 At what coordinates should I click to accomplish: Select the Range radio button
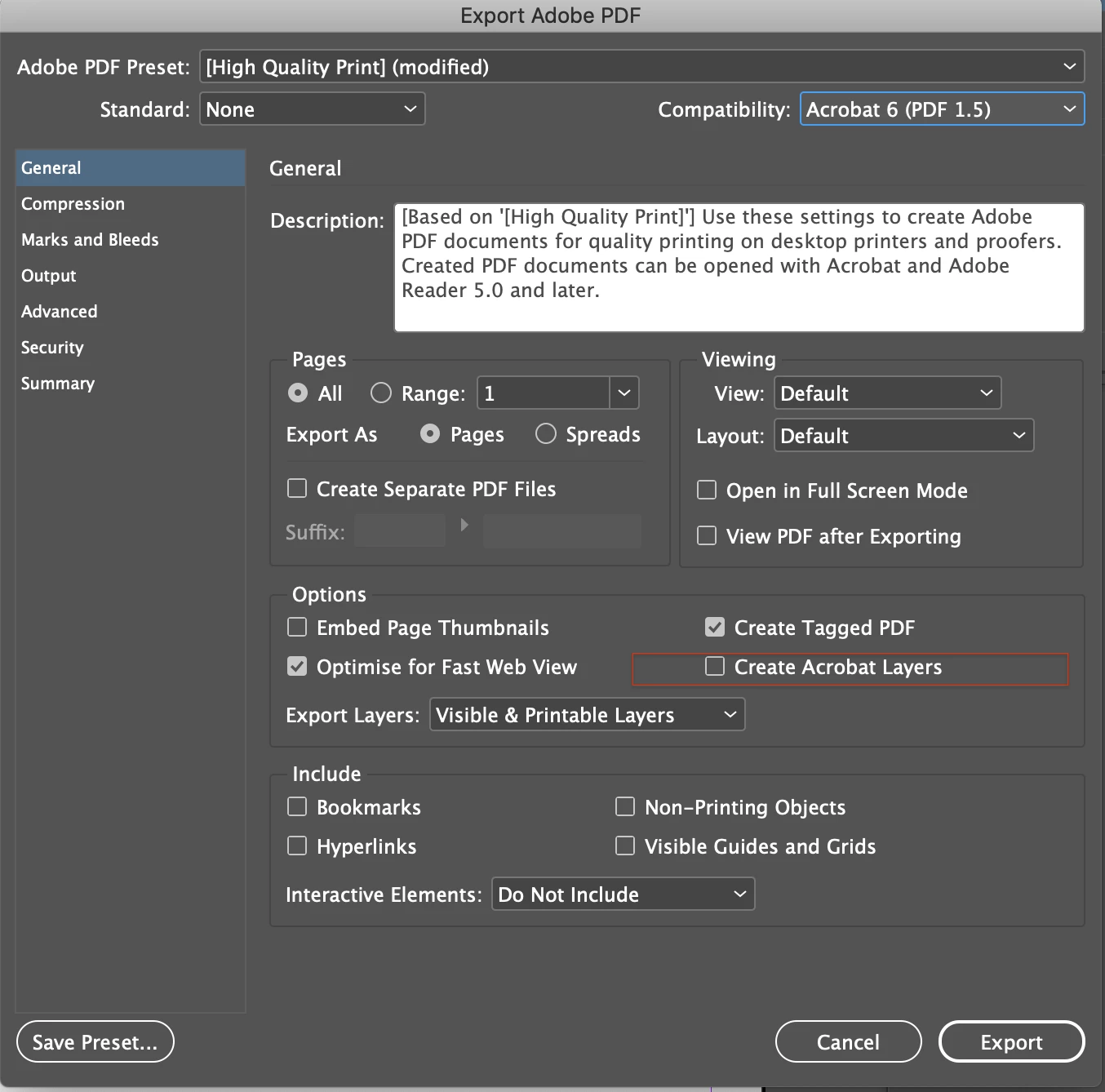point(381,393)
